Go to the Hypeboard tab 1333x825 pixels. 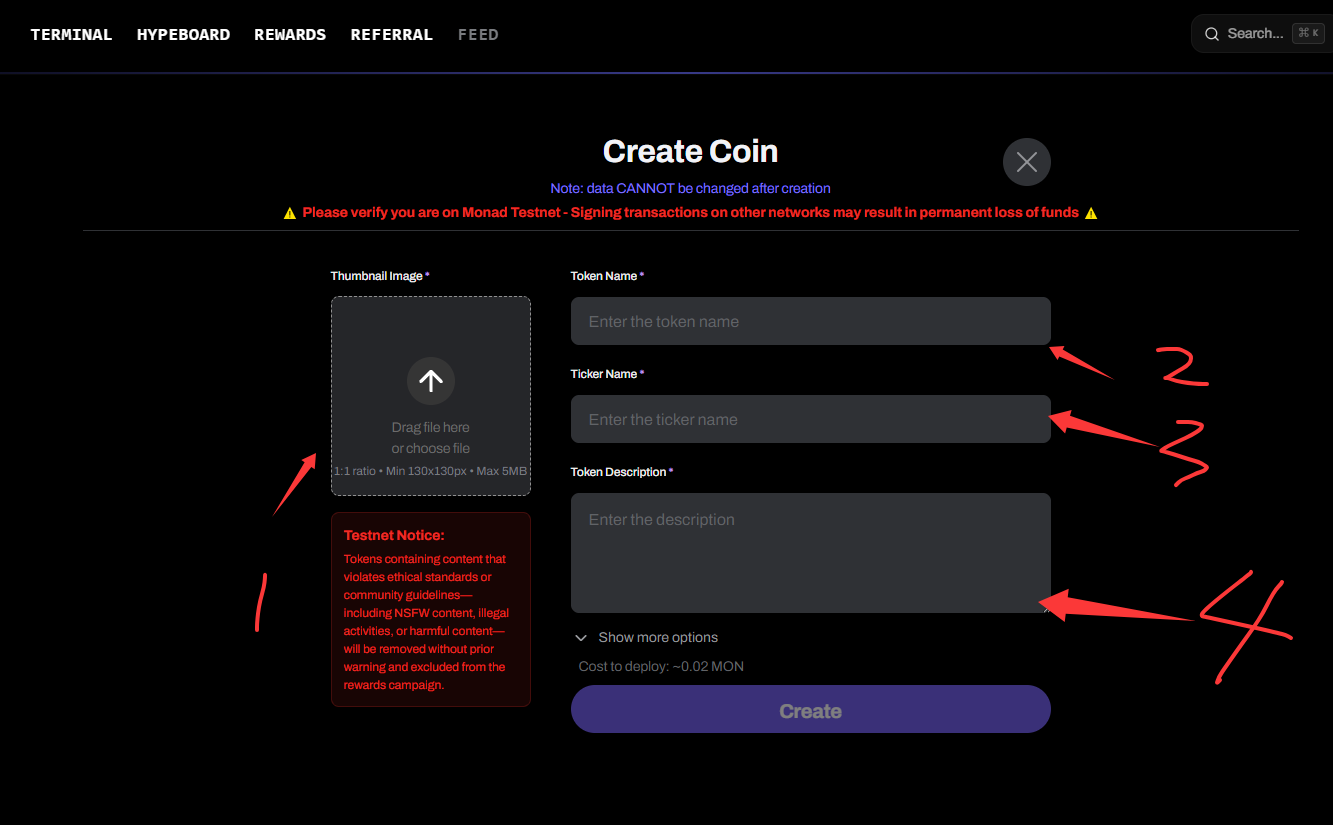(x=183, y=35)
